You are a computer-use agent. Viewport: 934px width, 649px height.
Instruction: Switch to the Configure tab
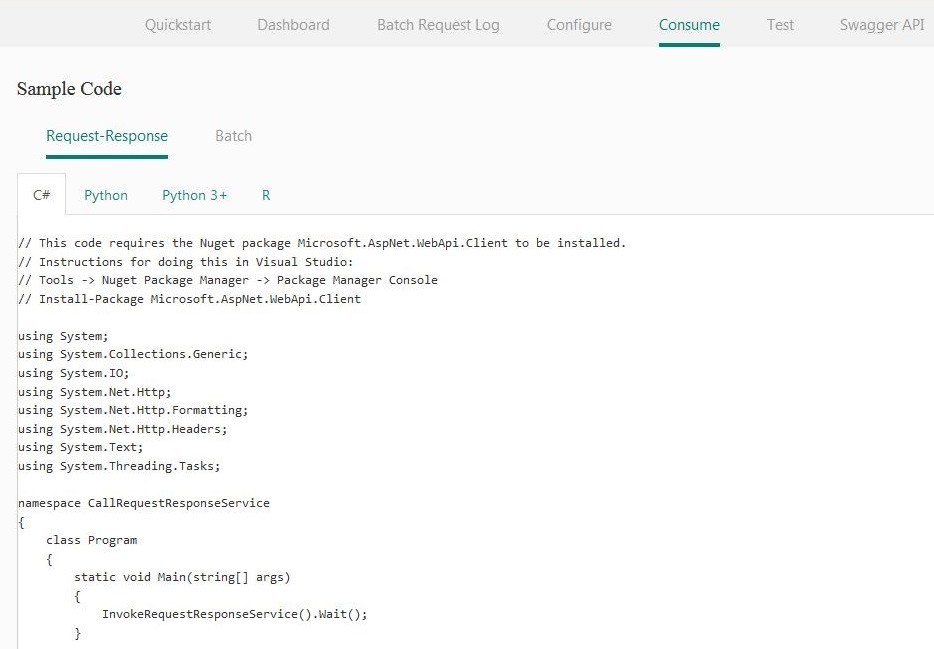point(579,25)
